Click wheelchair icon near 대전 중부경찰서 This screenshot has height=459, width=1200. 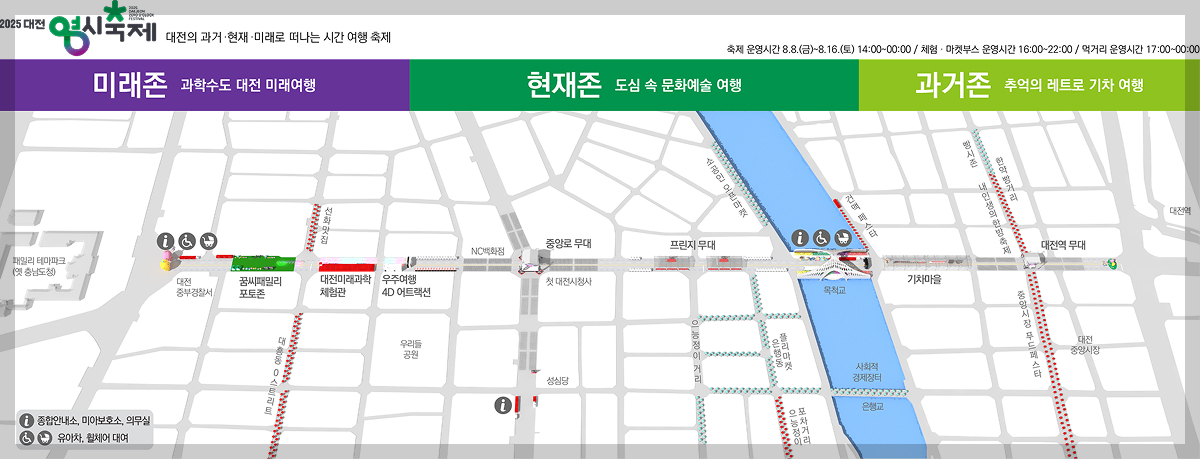pos(187,241)
